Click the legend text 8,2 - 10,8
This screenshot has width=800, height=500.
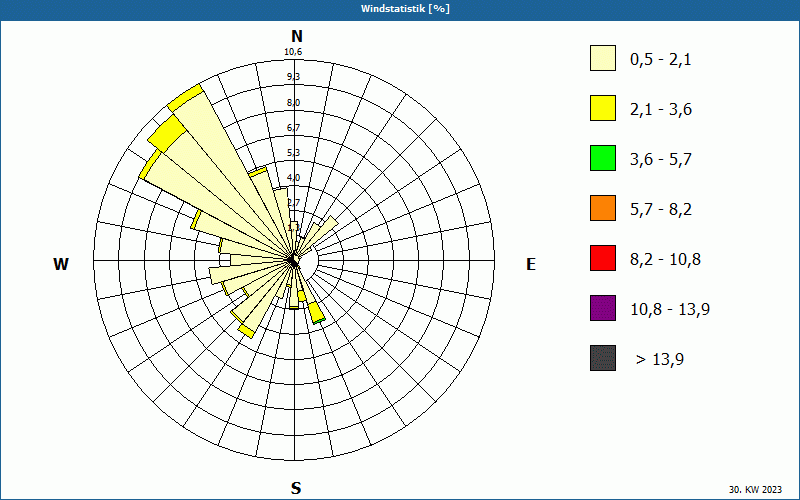(x=665, y=260)
